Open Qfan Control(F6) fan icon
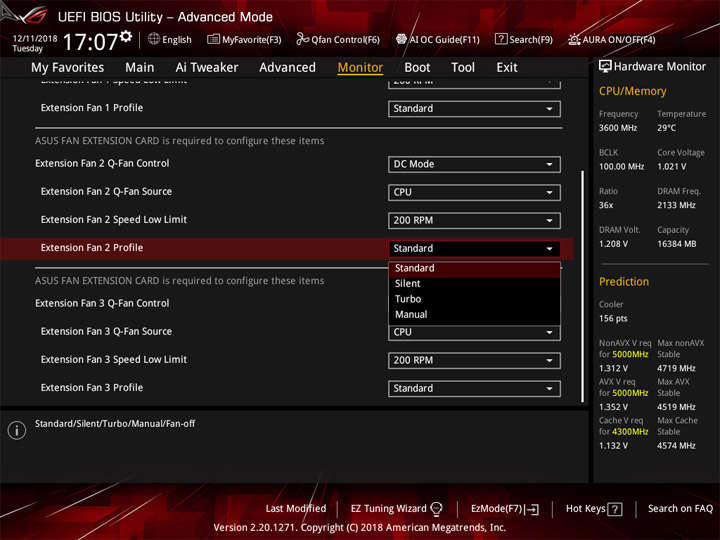720x540 pixels. pos(302,39)
